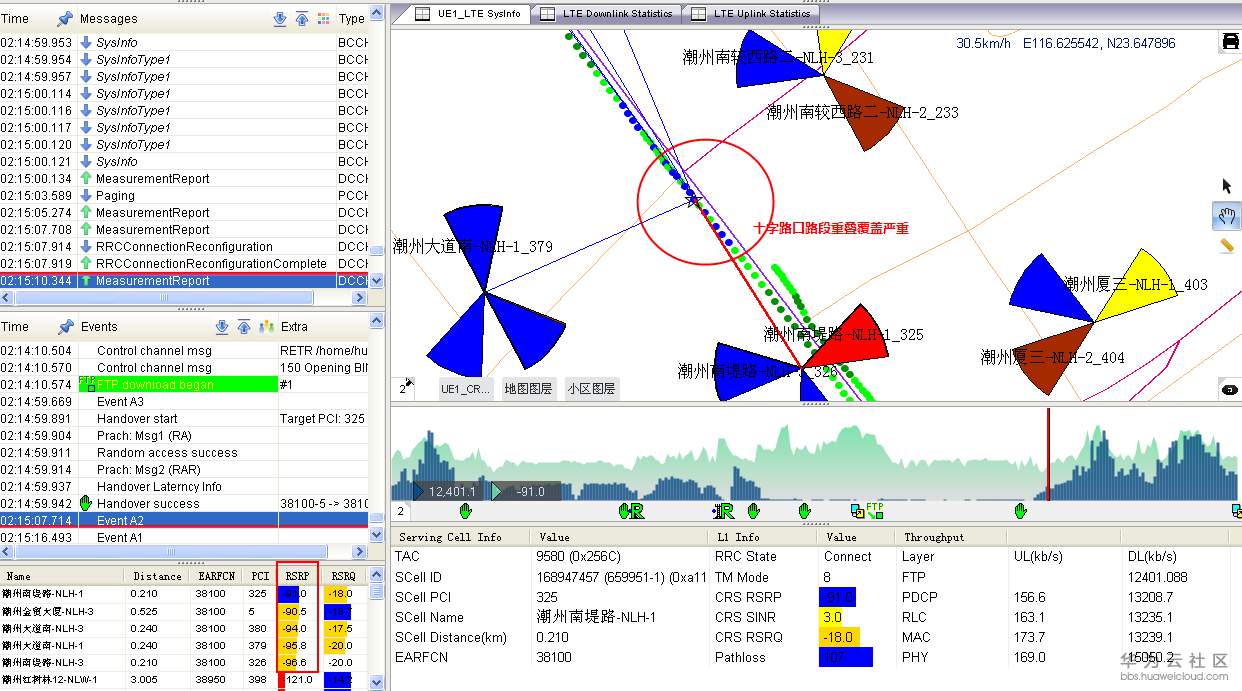The image size is (1242, 691).
Task: Open the colored grid filter icon in Messages header
Action: pos(323,18)
